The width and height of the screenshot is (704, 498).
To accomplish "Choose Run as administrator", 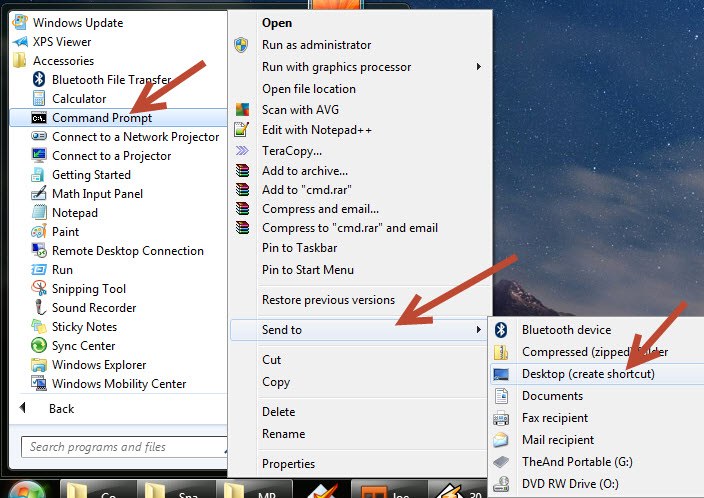I will (317, 45).
